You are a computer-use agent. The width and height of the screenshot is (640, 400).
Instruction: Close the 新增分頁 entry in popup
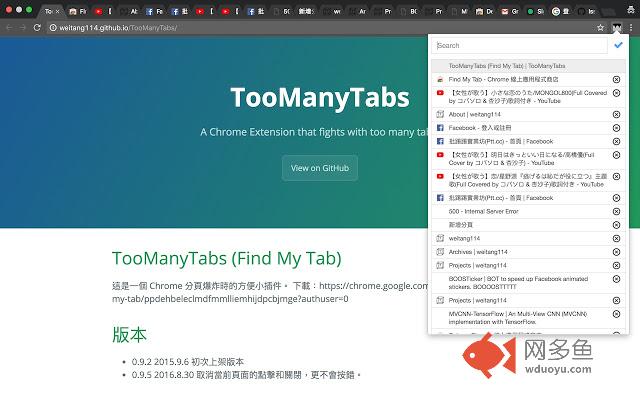click(x=616, y=225)
